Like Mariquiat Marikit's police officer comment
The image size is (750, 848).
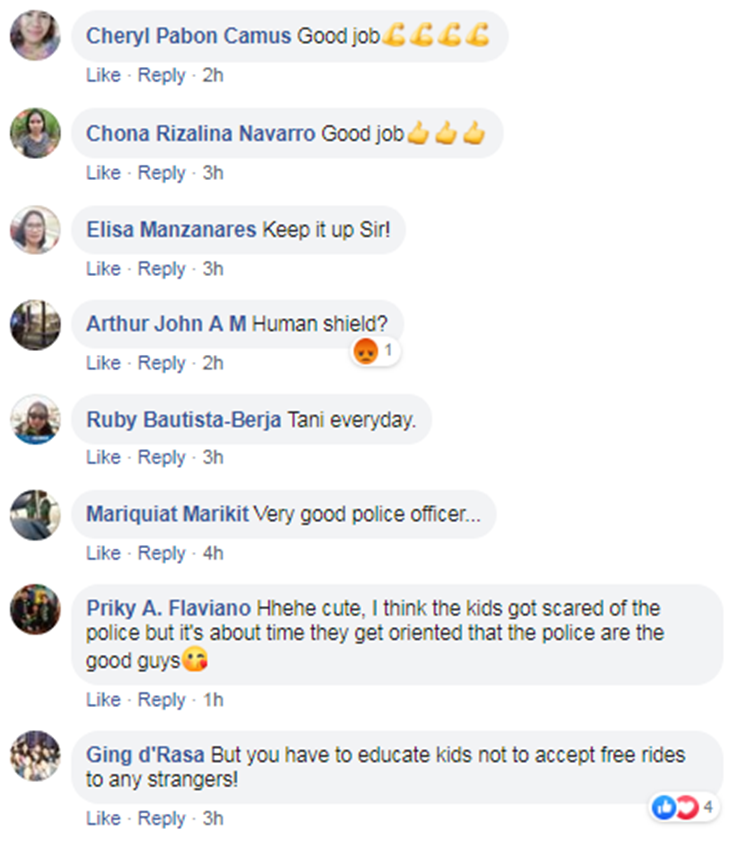pyautogui.click(x=103, y=553)
